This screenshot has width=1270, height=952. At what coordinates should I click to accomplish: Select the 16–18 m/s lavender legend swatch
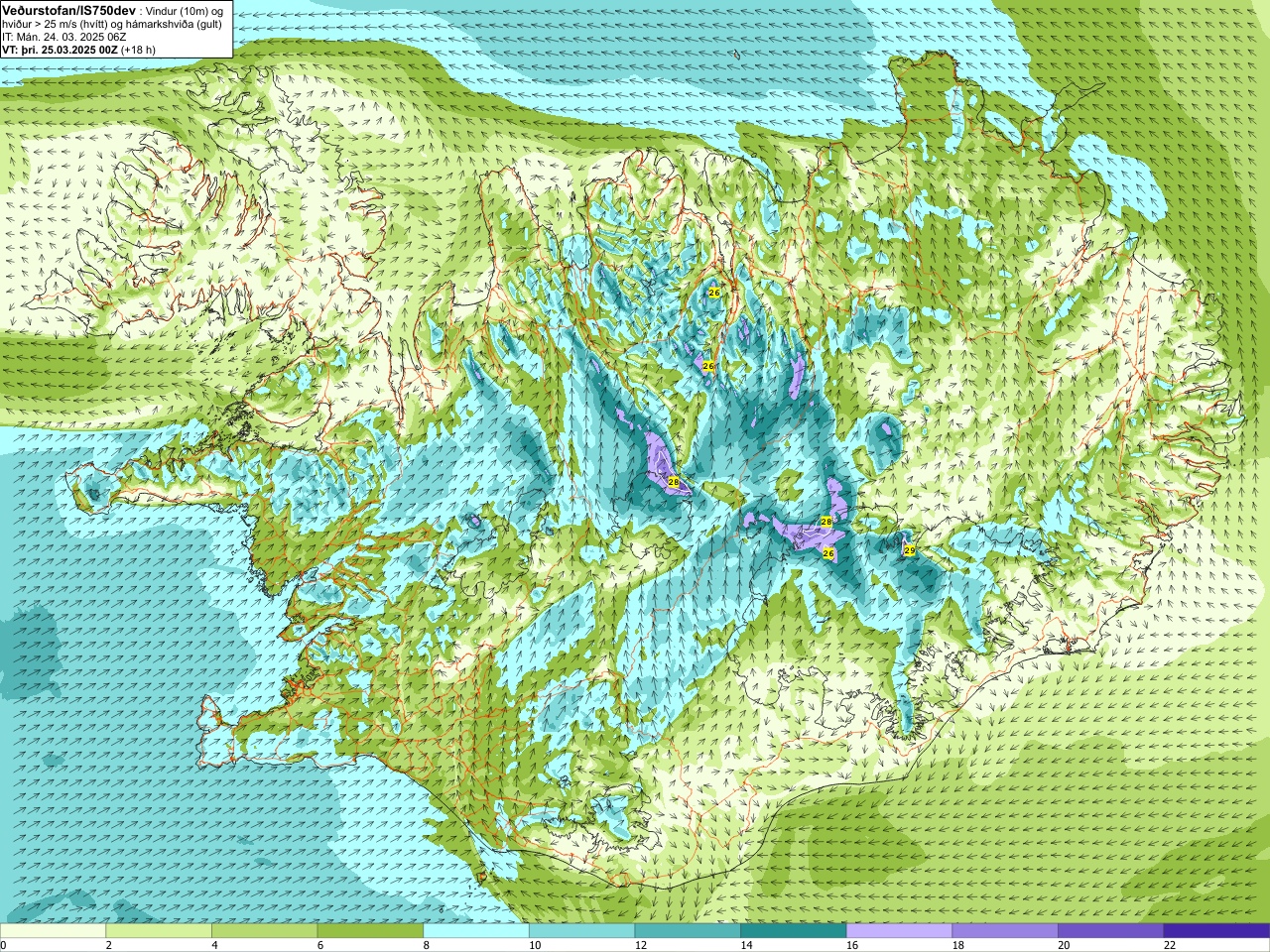899,931
